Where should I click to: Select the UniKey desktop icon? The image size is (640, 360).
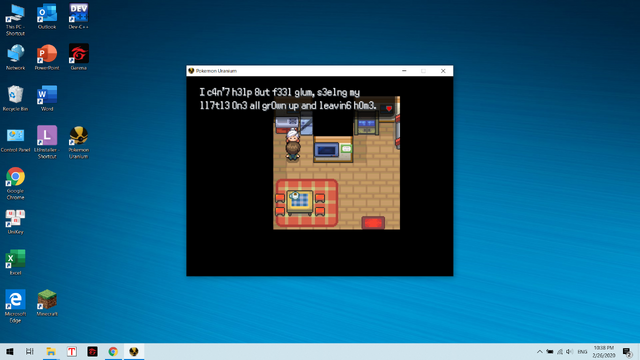[15, 222]
